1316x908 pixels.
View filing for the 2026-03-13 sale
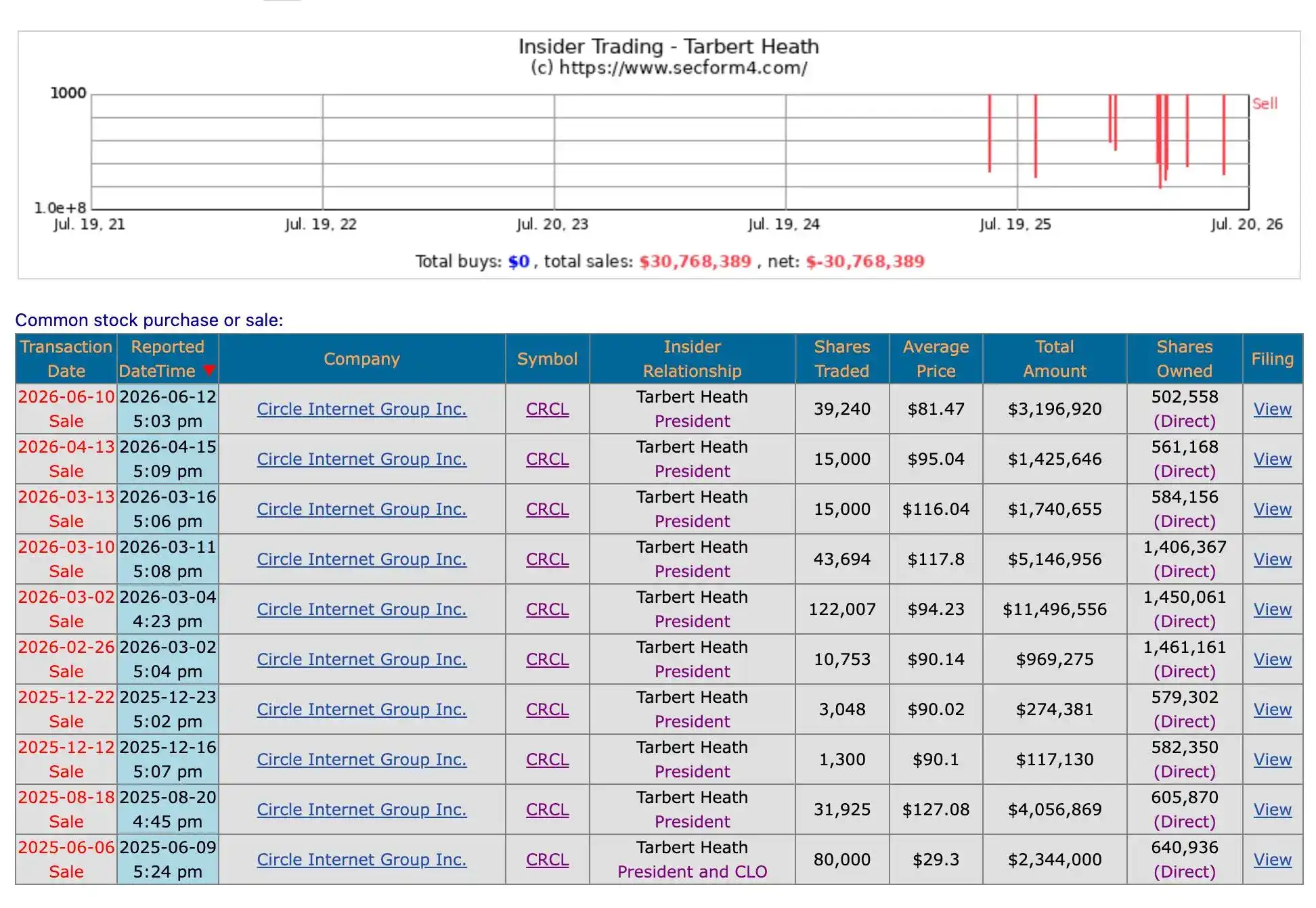[1272, 509]
